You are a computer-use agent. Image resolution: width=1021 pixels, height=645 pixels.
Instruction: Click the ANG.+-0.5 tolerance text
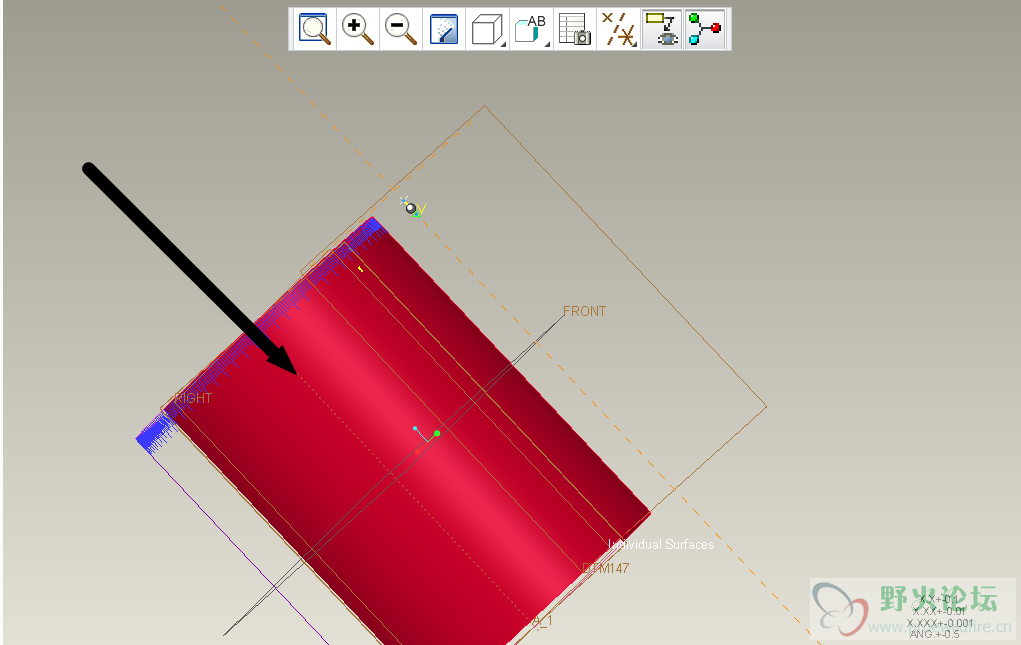934,634
